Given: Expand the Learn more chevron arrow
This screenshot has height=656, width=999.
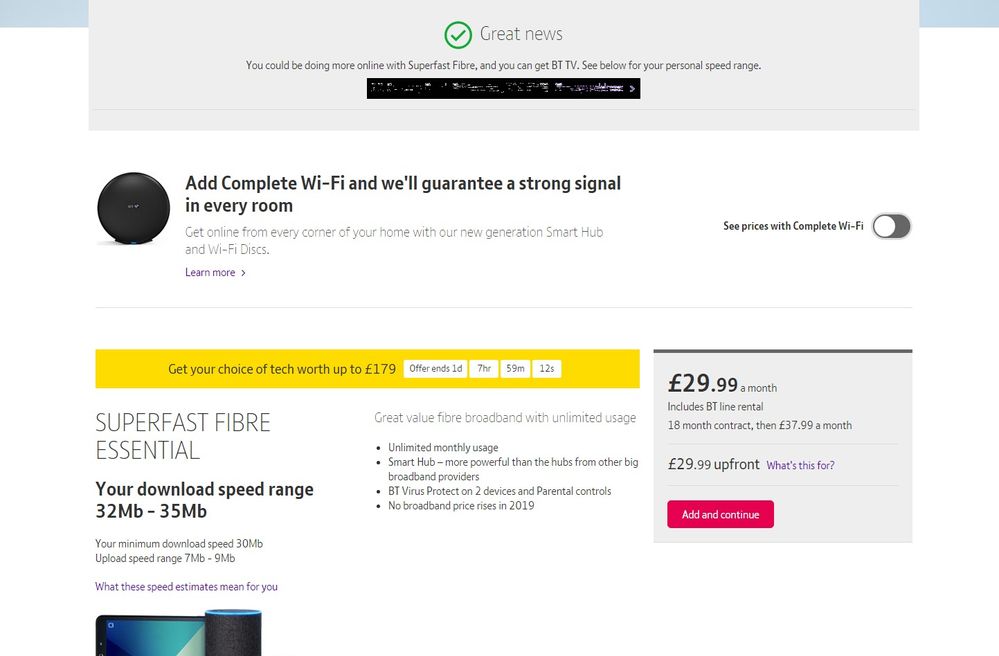Looking at the screenshot, I should (x=243, y=273).
